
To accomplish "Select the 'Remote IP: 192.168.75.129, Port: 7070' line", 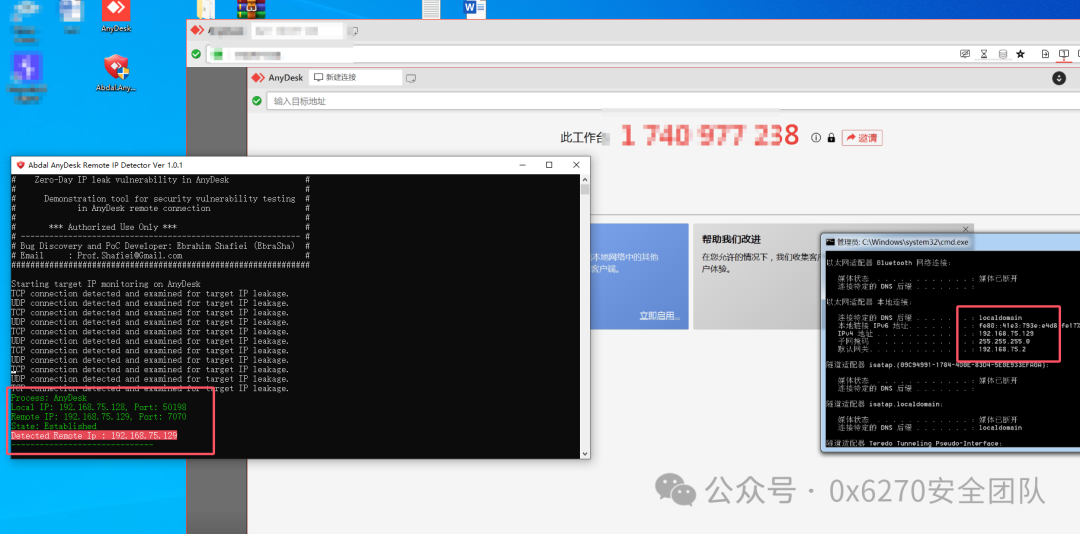I will pos(98,417).
